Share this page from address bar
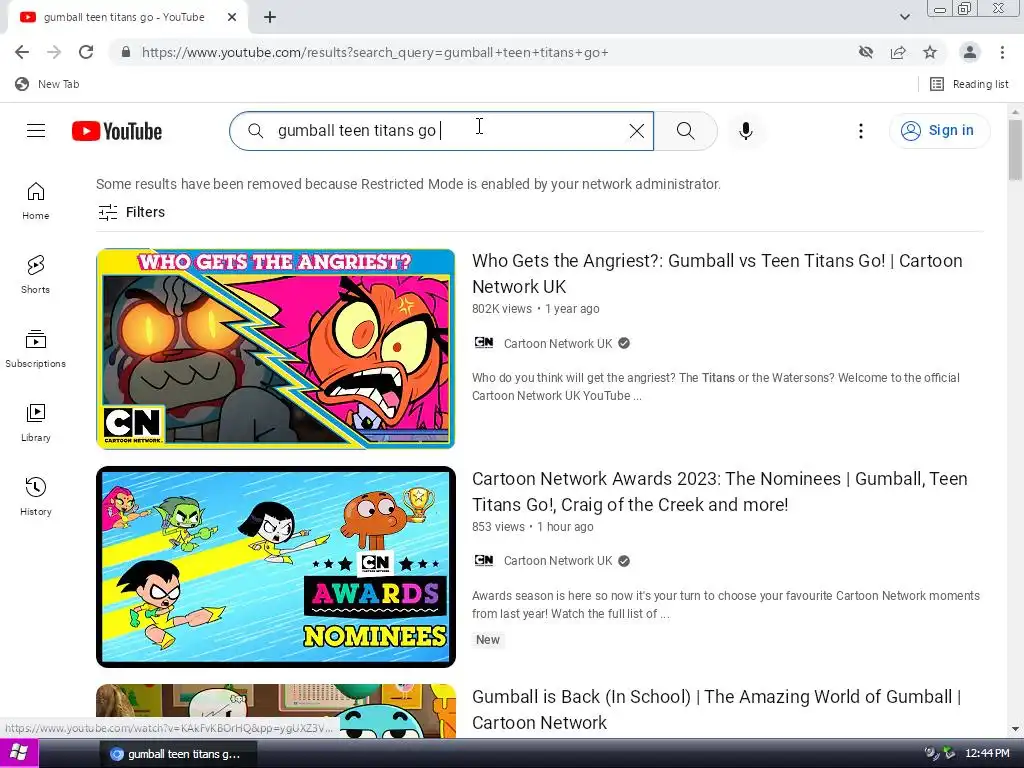This screenshot has width=1024, height=768. [x=898, y=52]
